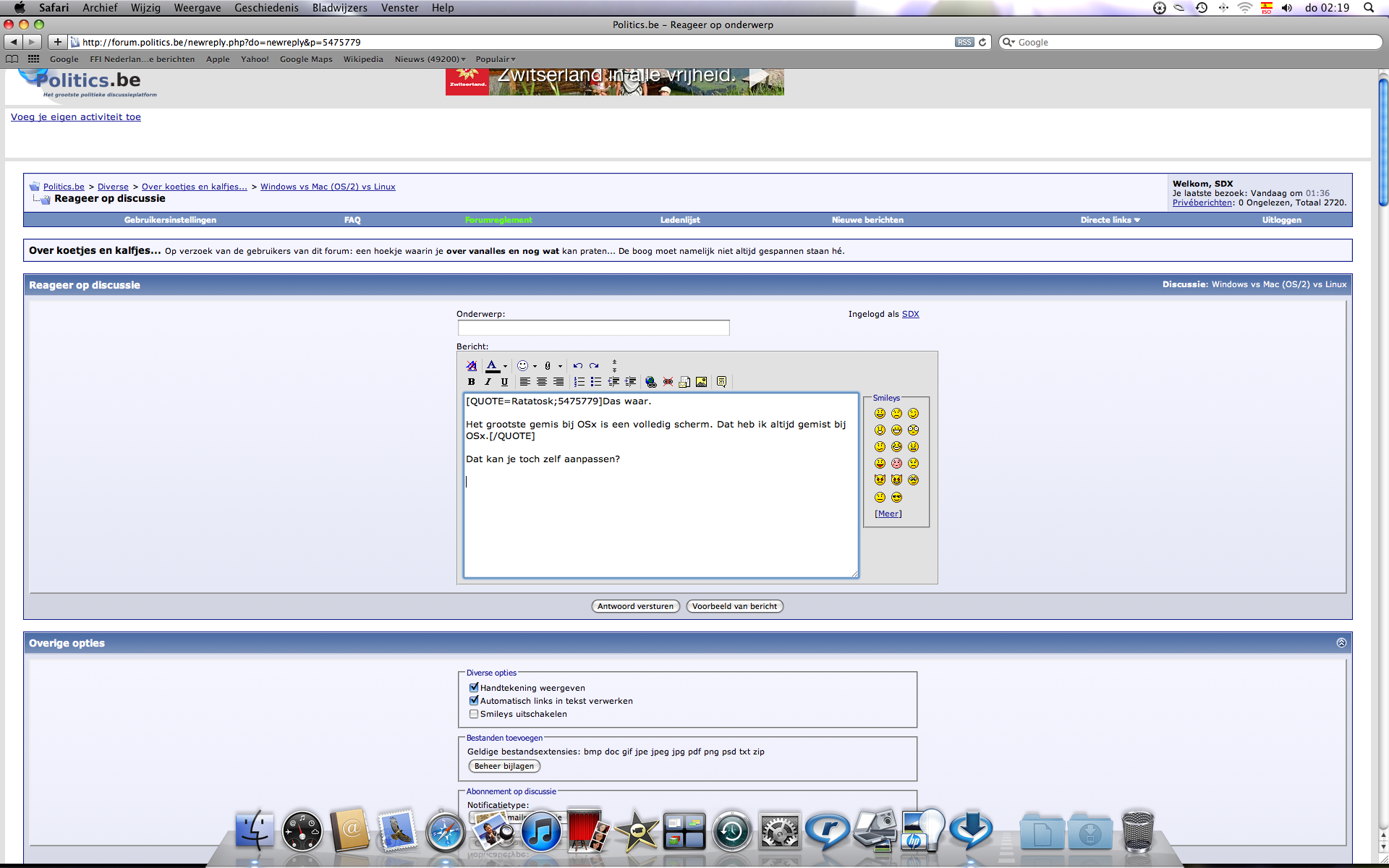Click the Antwoord versturen button
The height and width of the screenshot is (868, 1389).
tap(635, 606)
